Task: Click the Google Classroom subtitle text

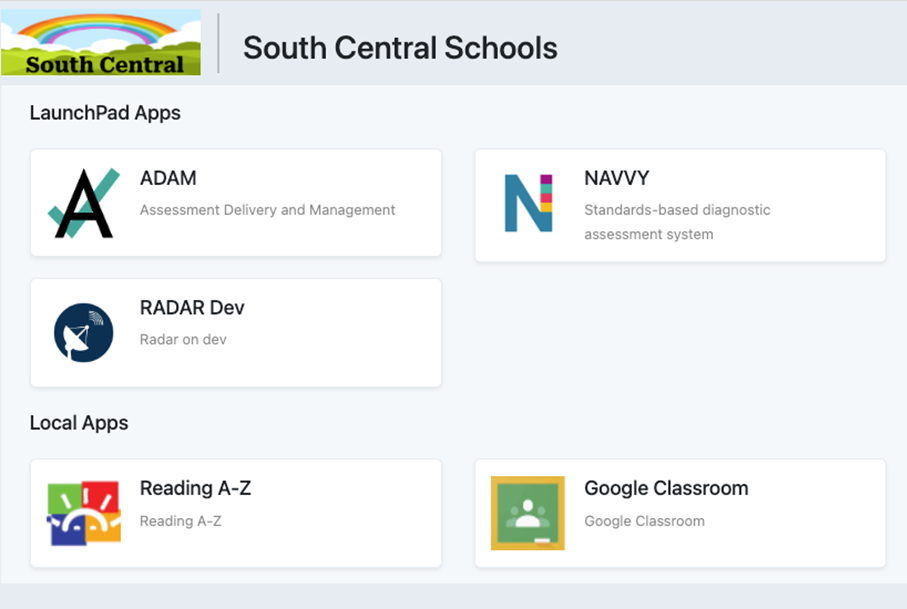Action: pyautogui.click(x=644, y=521)
